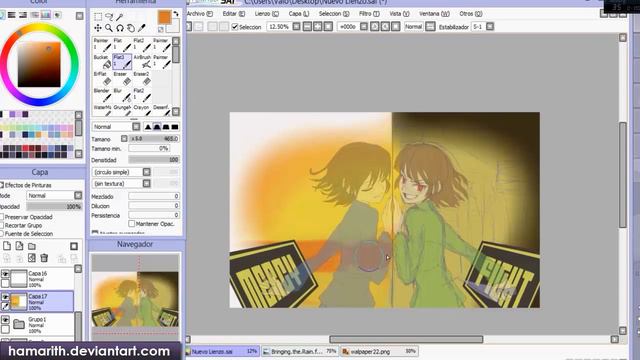Switch to Bringing.the.Rain document tab

(x=300, y=351)
